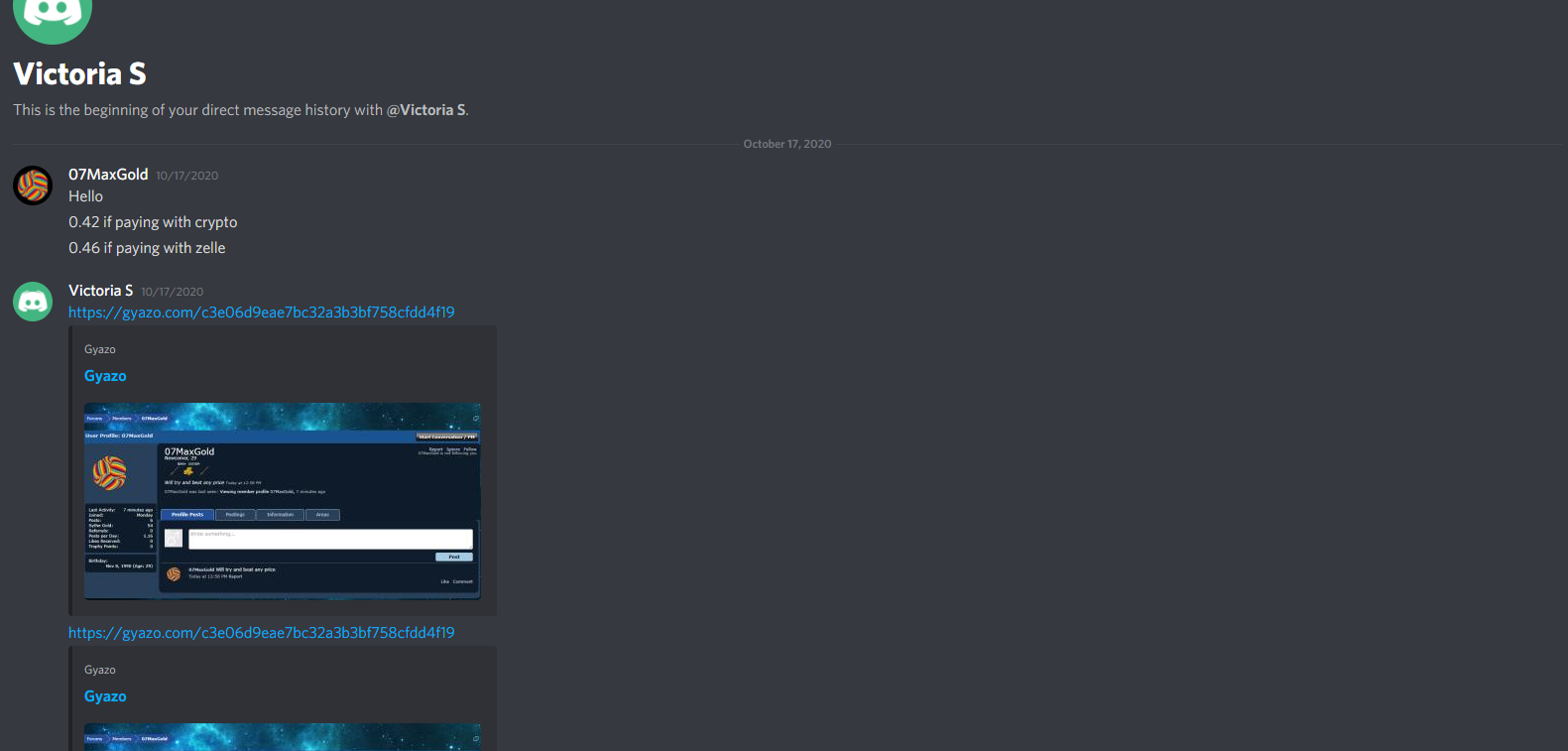The height and width of the screenshot is (751, 1568).
Task: Open 07MaxGold's profile avatar beside the Hello message
Action: 33,186
